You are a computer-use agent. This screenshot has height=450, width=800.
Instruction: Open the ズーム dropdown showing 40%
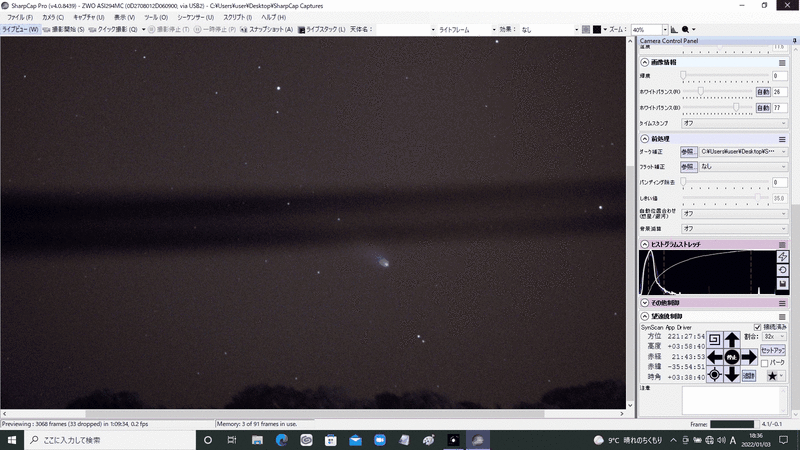[649, 30]
